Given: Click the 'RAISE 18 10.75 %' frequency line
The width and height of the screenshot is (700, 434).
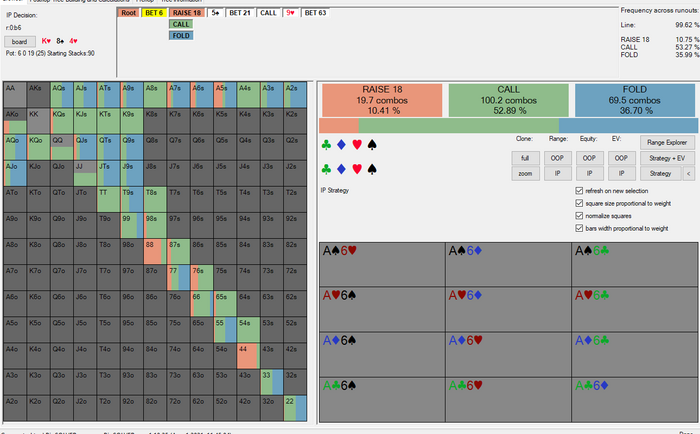Looking at the screenshot, I should [660, 39].
